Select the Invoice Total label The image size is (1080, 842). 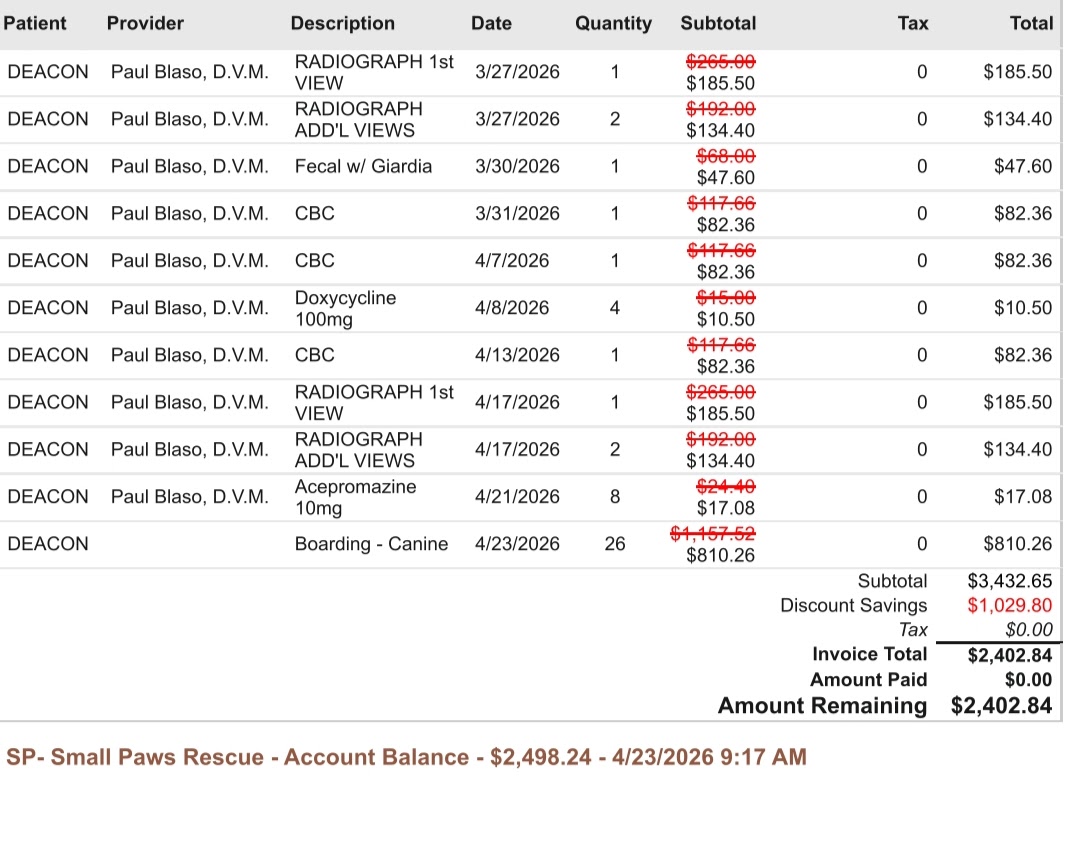869,654
